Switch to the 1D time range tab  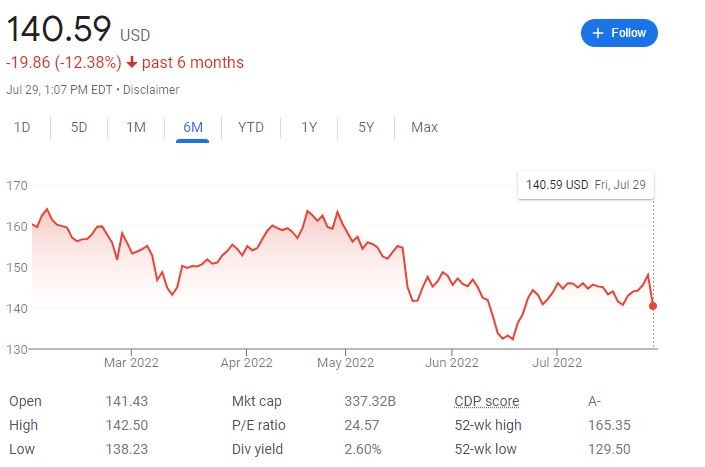(x=22, y=127)
